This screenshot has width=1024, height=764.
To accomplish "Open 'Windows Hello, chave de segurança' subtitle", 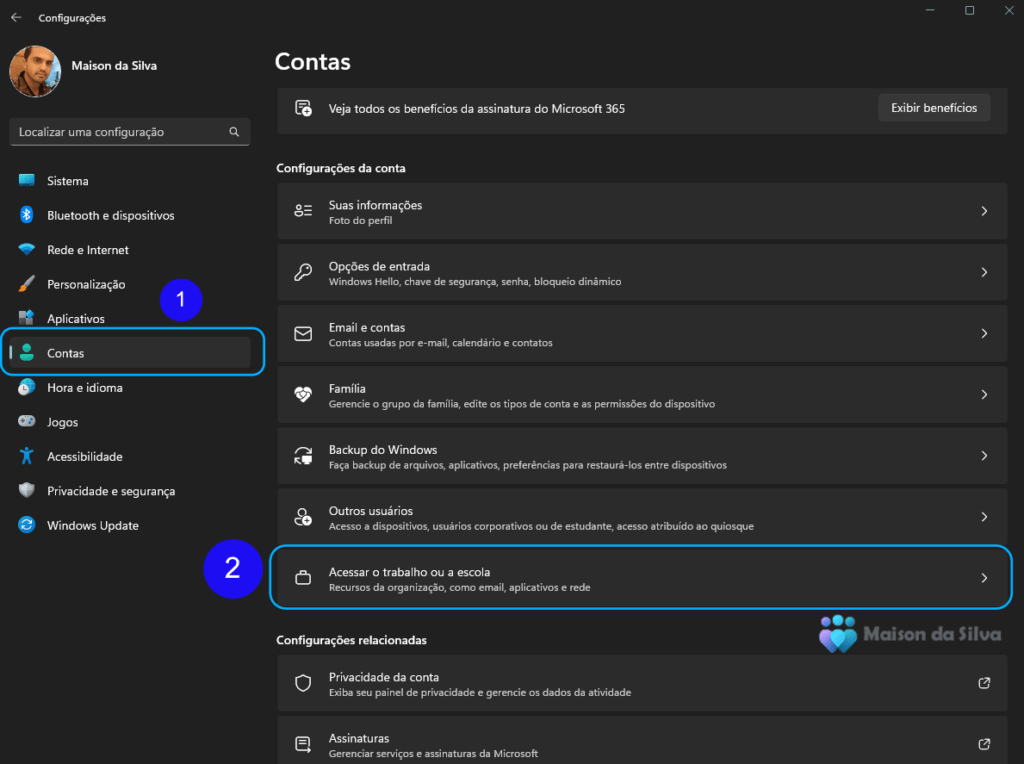I will point(475,282).
